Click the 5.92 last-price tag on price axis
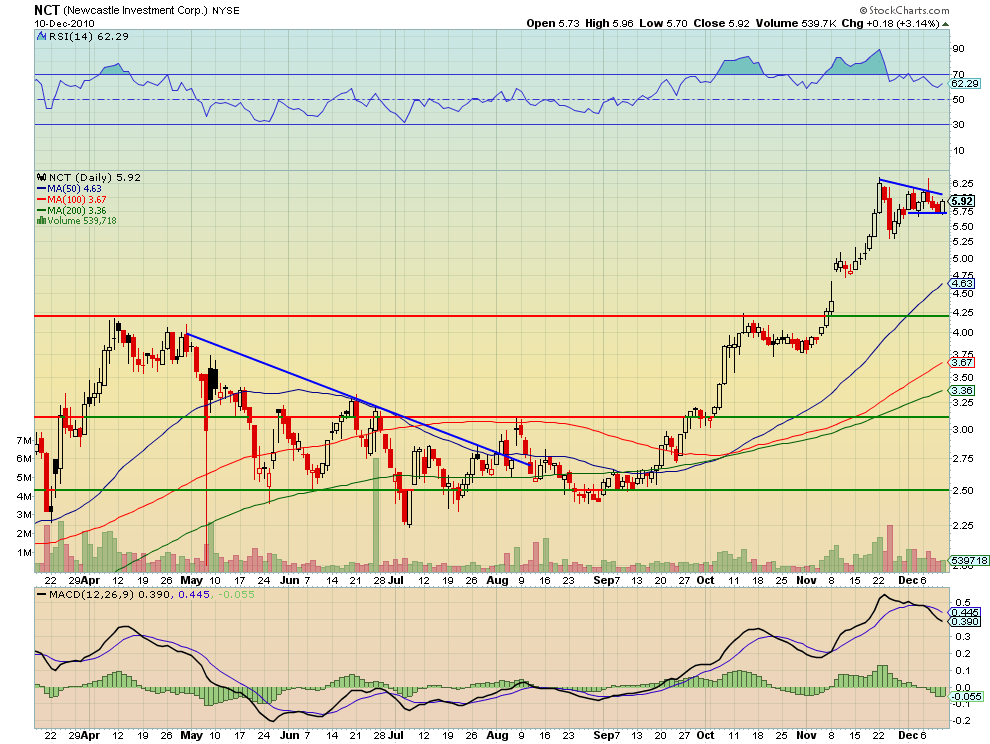Viewport: 990px width, 744px height. click(963, 201)
